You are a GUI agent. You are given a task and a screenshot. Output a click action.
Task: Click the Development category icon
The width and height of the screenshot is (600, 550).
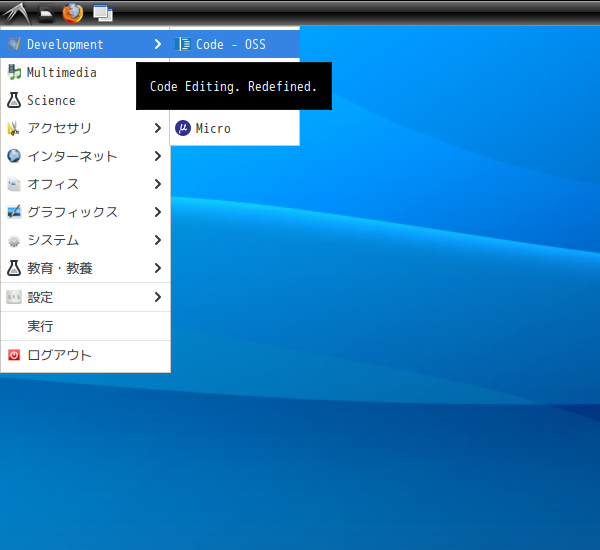coord(14,44)
